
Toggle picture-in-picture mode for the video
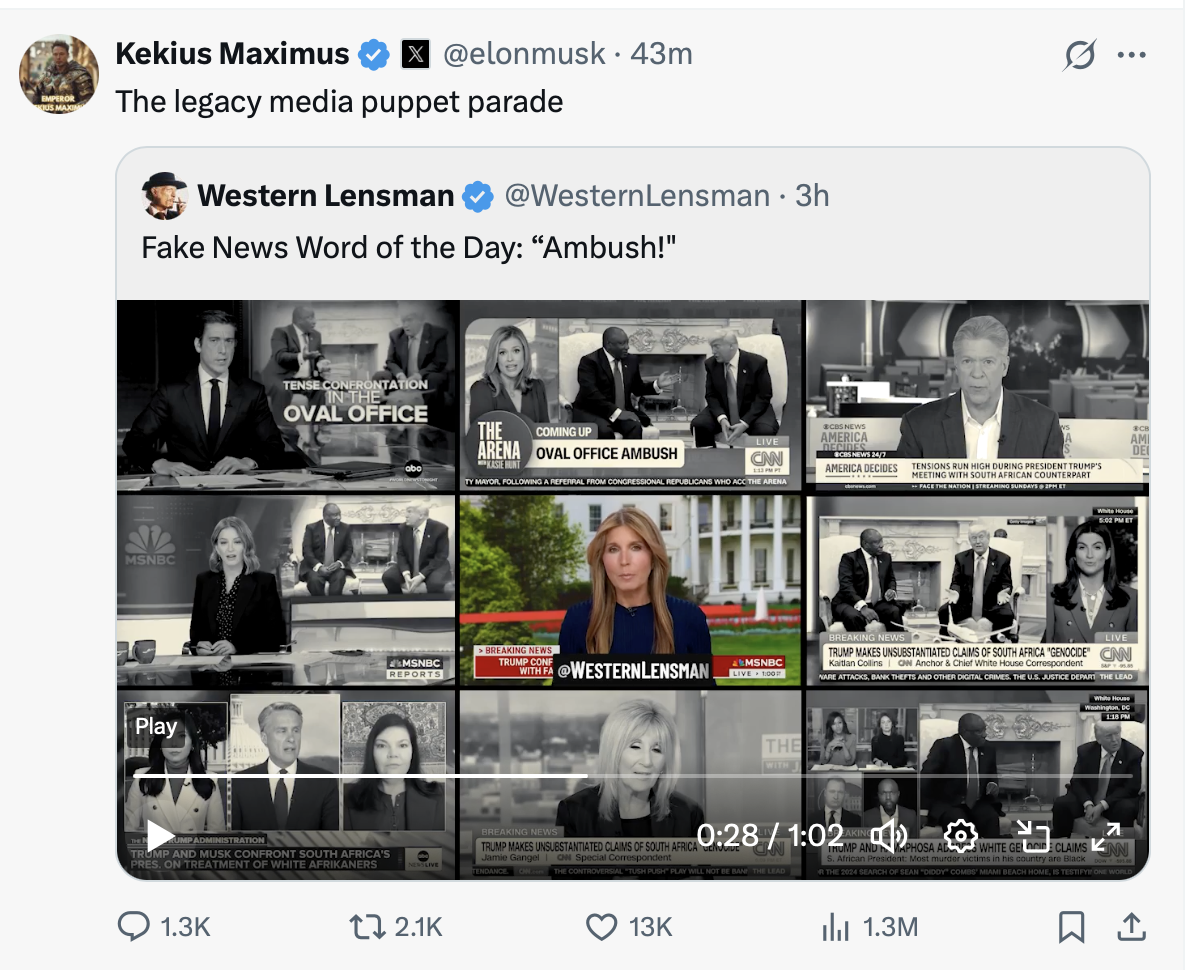[1033, 836]
